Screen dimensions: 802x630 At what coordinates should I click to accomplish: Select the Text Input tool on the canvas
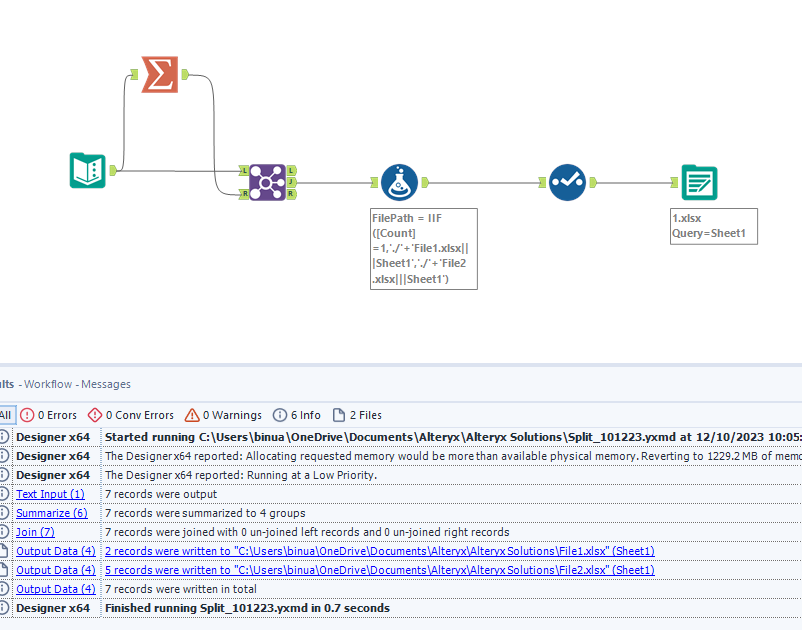coord(88,170)
